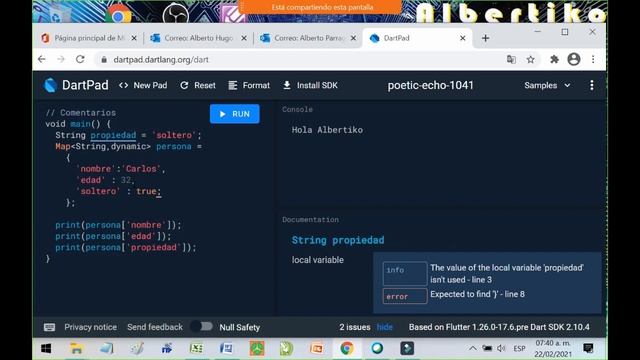Viewport: 640px width, 360px height.
Task: Open the notifications action center
Action: tap(588, 348)
